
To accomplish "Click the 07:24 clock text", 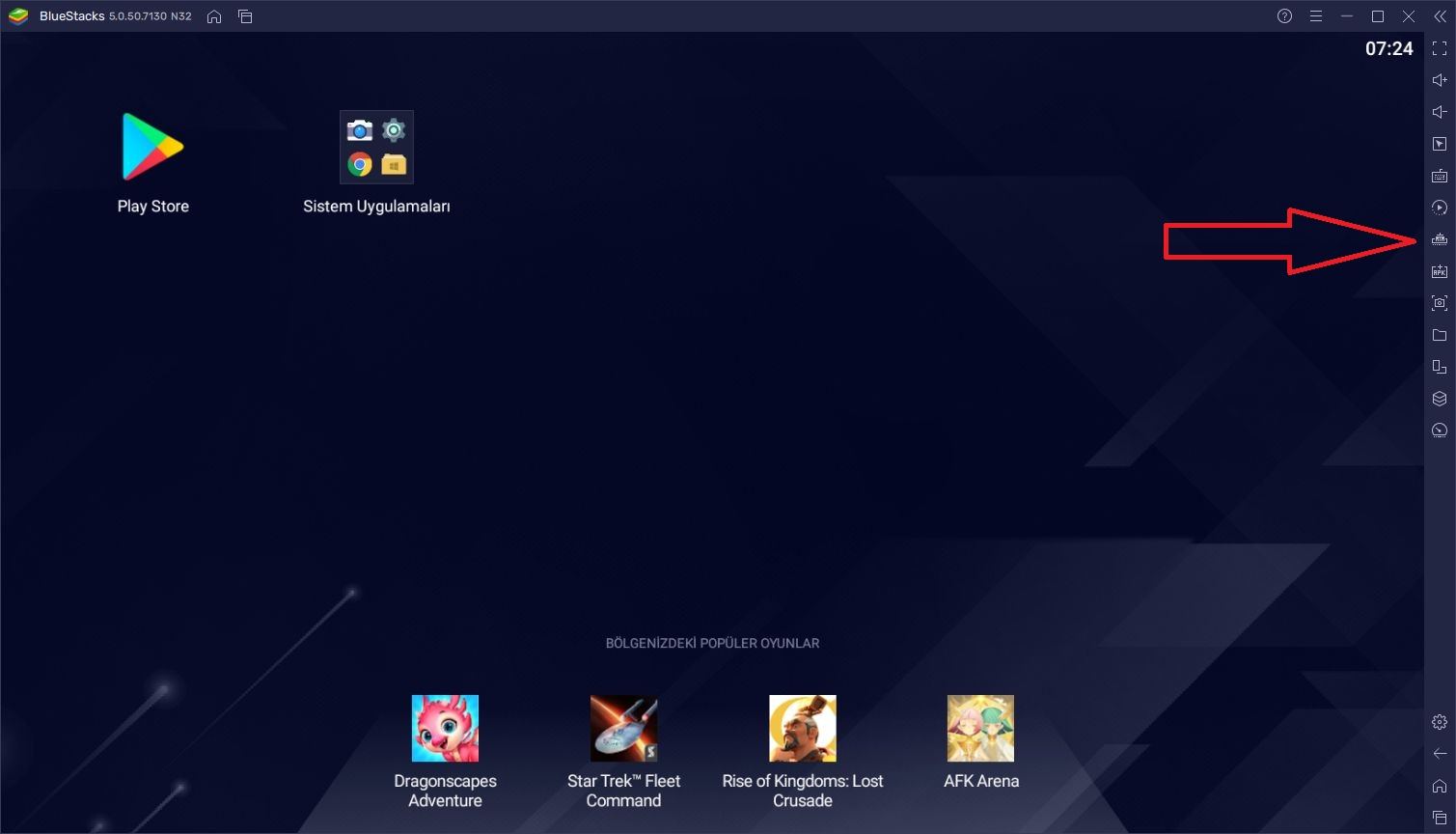I will [x=1388, y=48].
